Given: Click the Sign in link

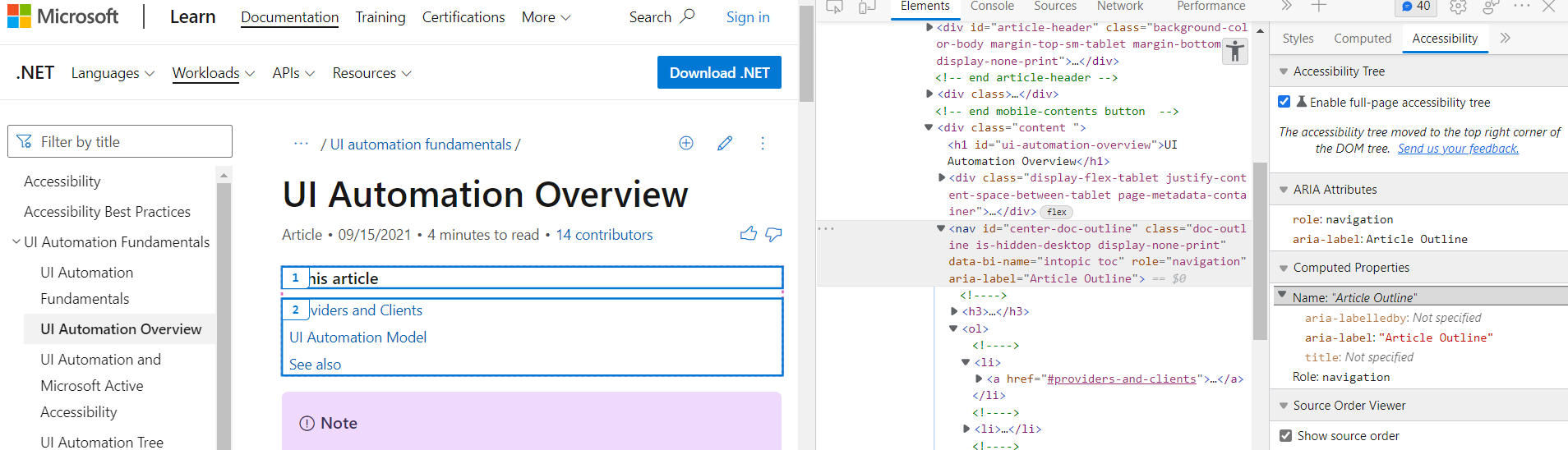Looking at the screenshot, I should tap(748, 17).
